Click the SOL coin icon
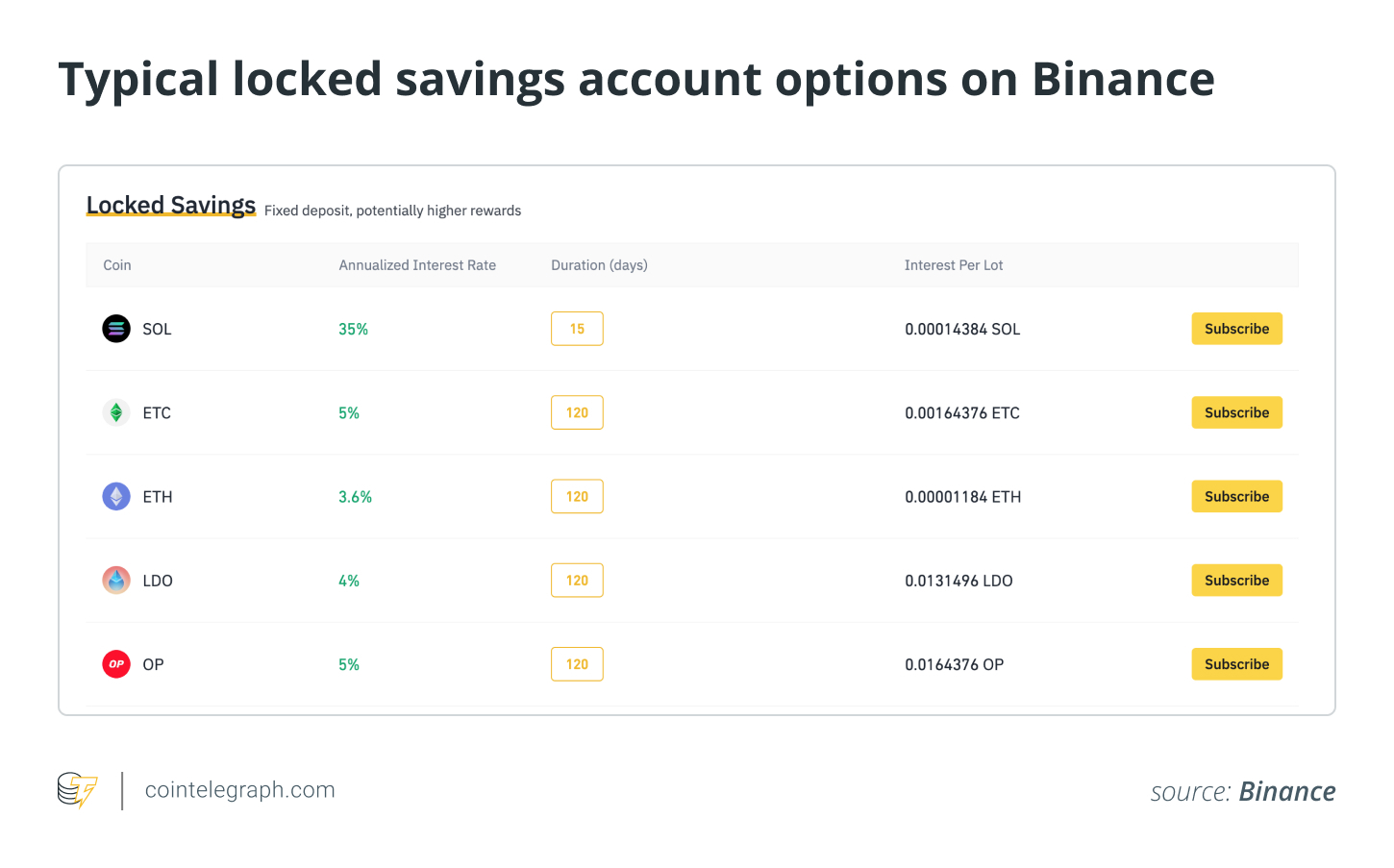The width and height of the screenshot is (1394, 868). coord(116,329)
